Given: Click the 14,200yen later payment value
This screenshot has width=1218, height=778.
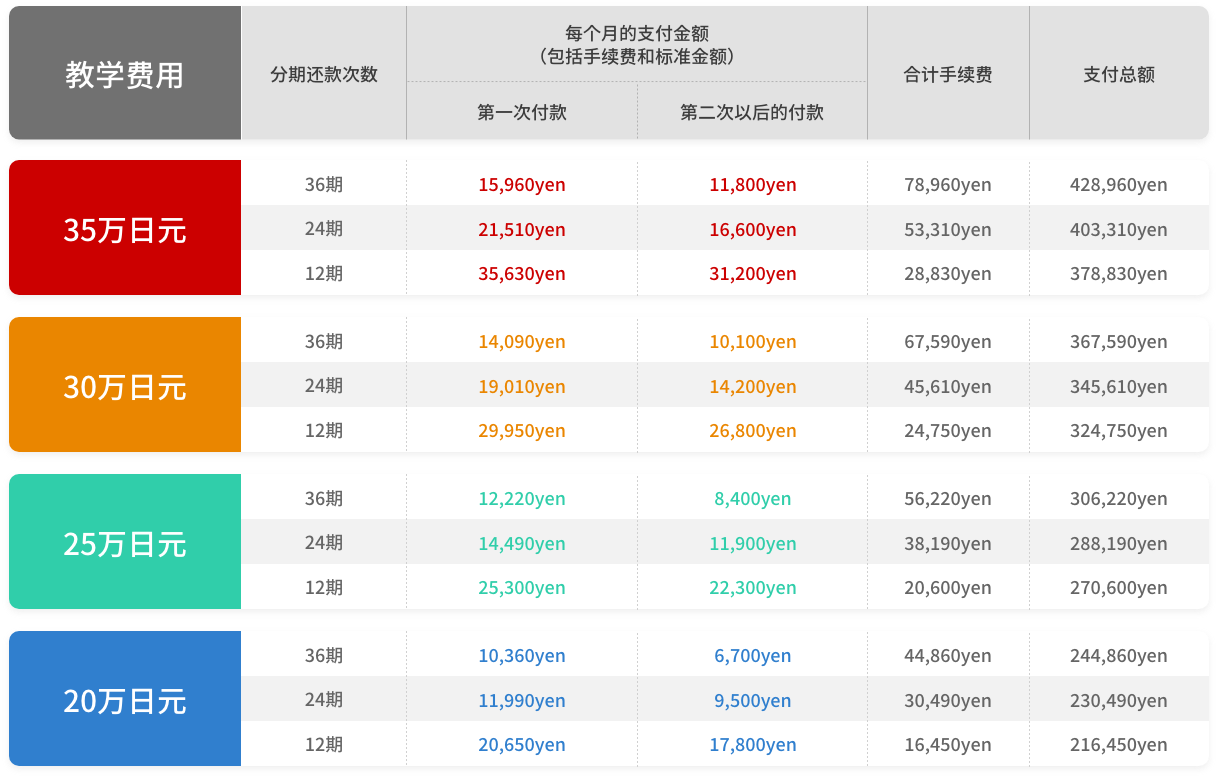Looking at the screenshot, I should pos(753,387).
